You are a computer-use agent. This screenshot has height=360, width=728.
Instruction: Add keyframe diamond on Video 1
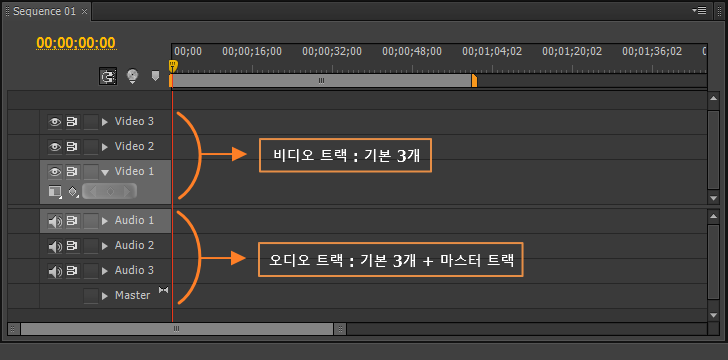pyautogui.click(x=110, y=191)
